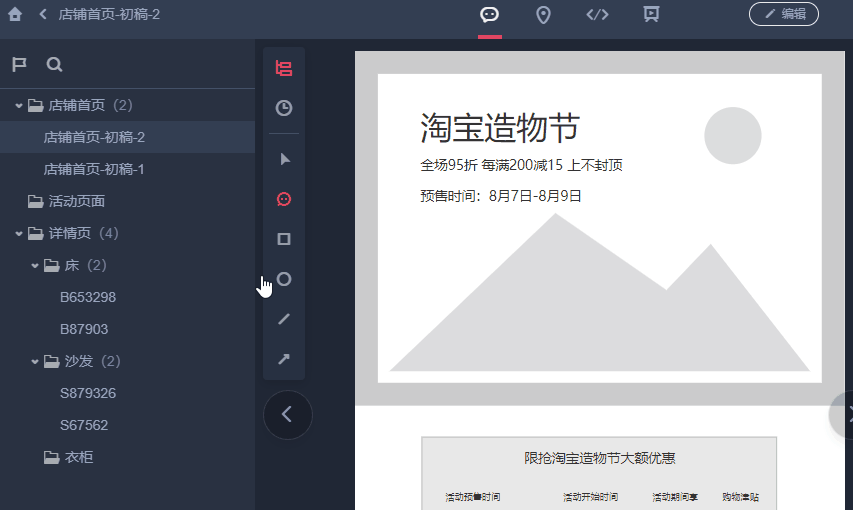Click the back arrow beside the title

(x=43, y=14)
